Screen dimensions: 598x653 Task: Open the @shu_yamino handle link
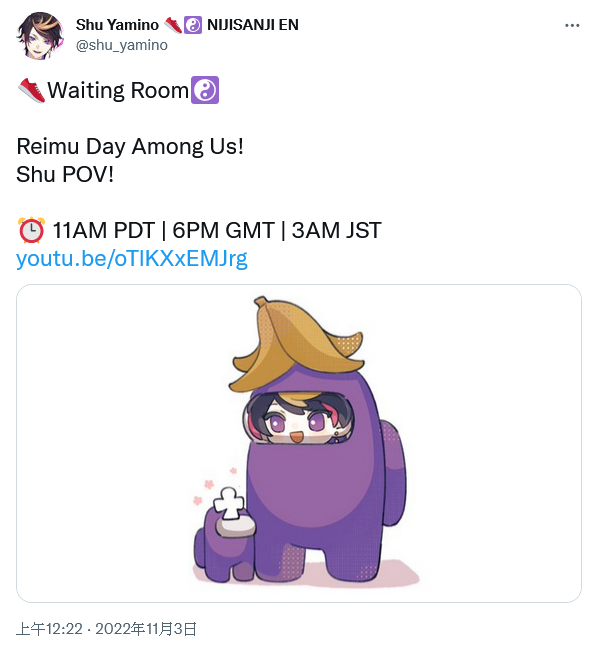122,45
